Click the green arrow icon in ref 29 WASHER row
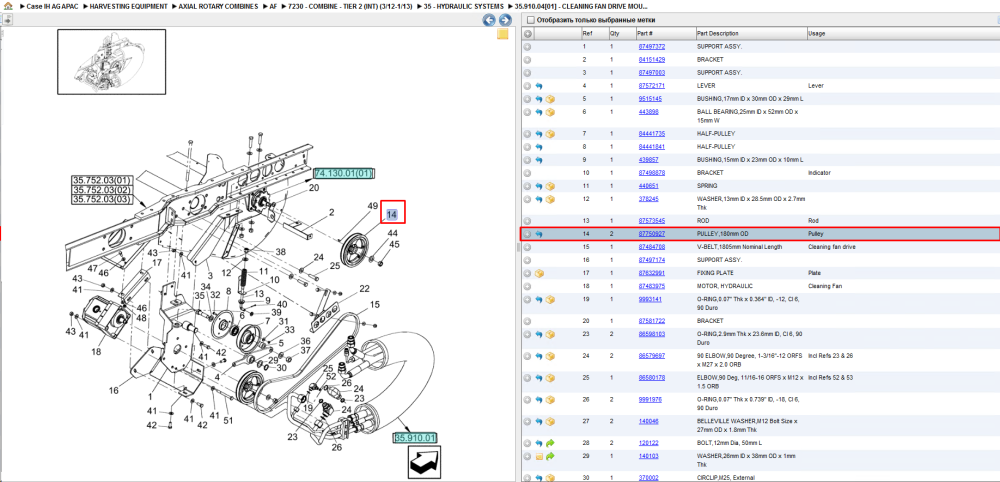The height and width of the screenshot is (482, 1000). tap(550, 456)
